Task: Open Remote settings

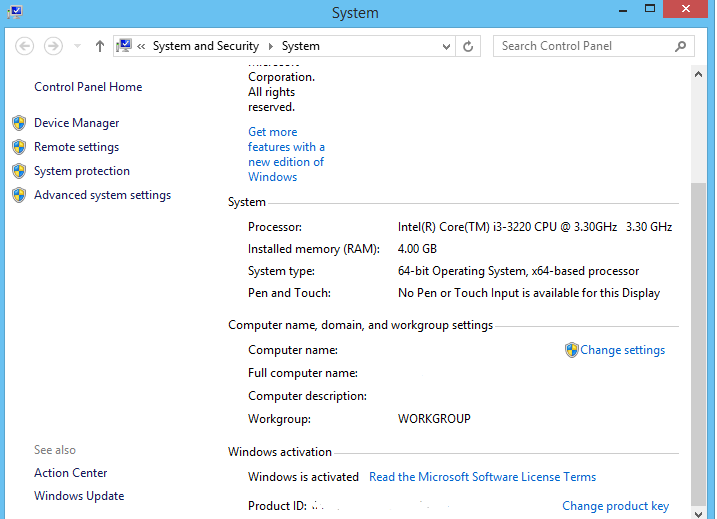Action: click(76, 147)
